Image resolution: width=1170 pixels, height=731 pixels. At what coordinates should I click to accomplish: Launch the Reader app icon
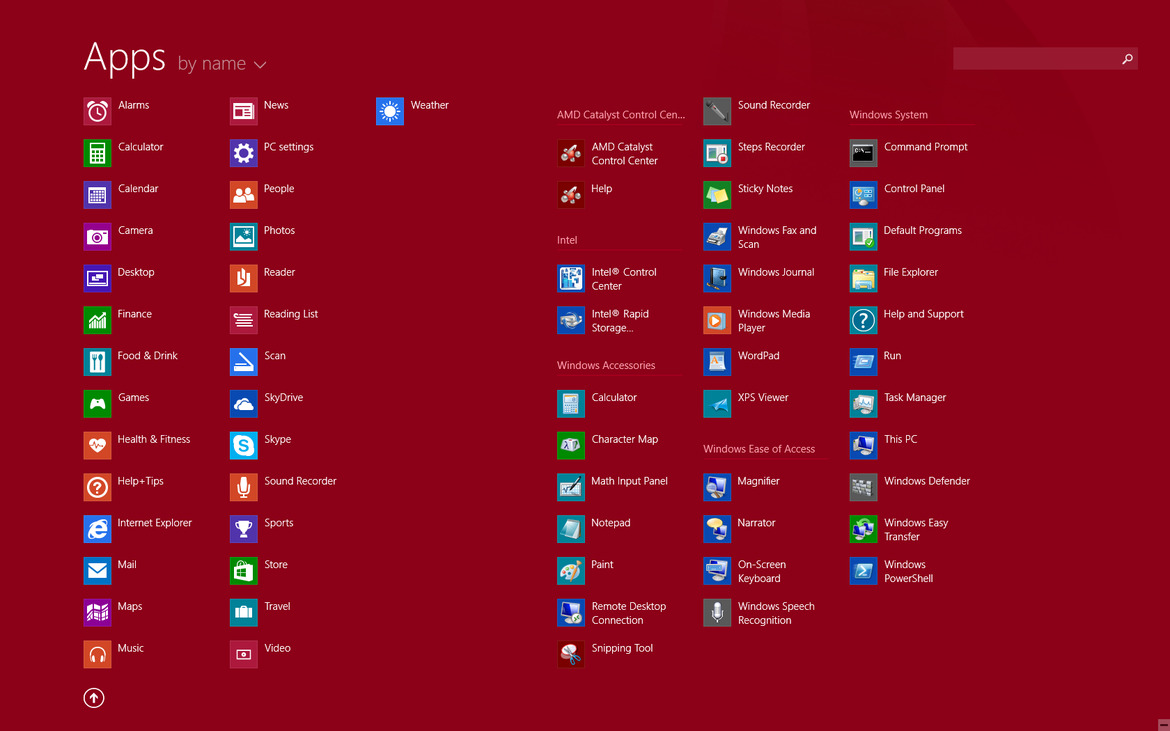tap(243, 278)
